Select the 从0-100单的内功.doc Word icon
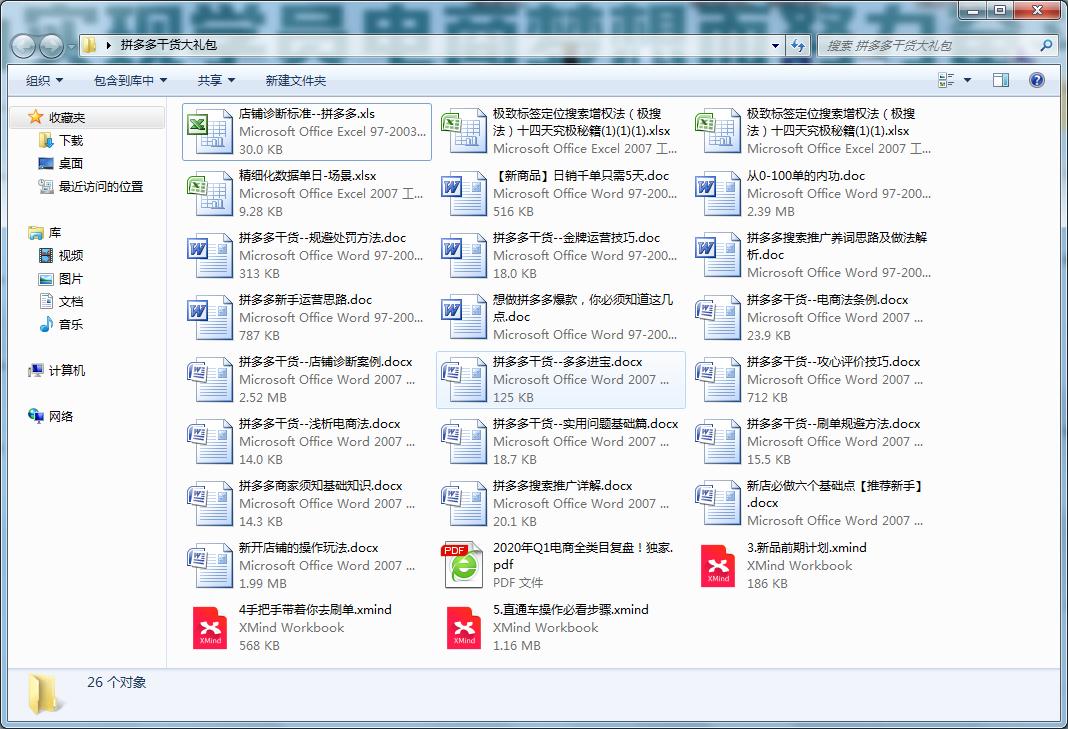 (x=718, y=193)
